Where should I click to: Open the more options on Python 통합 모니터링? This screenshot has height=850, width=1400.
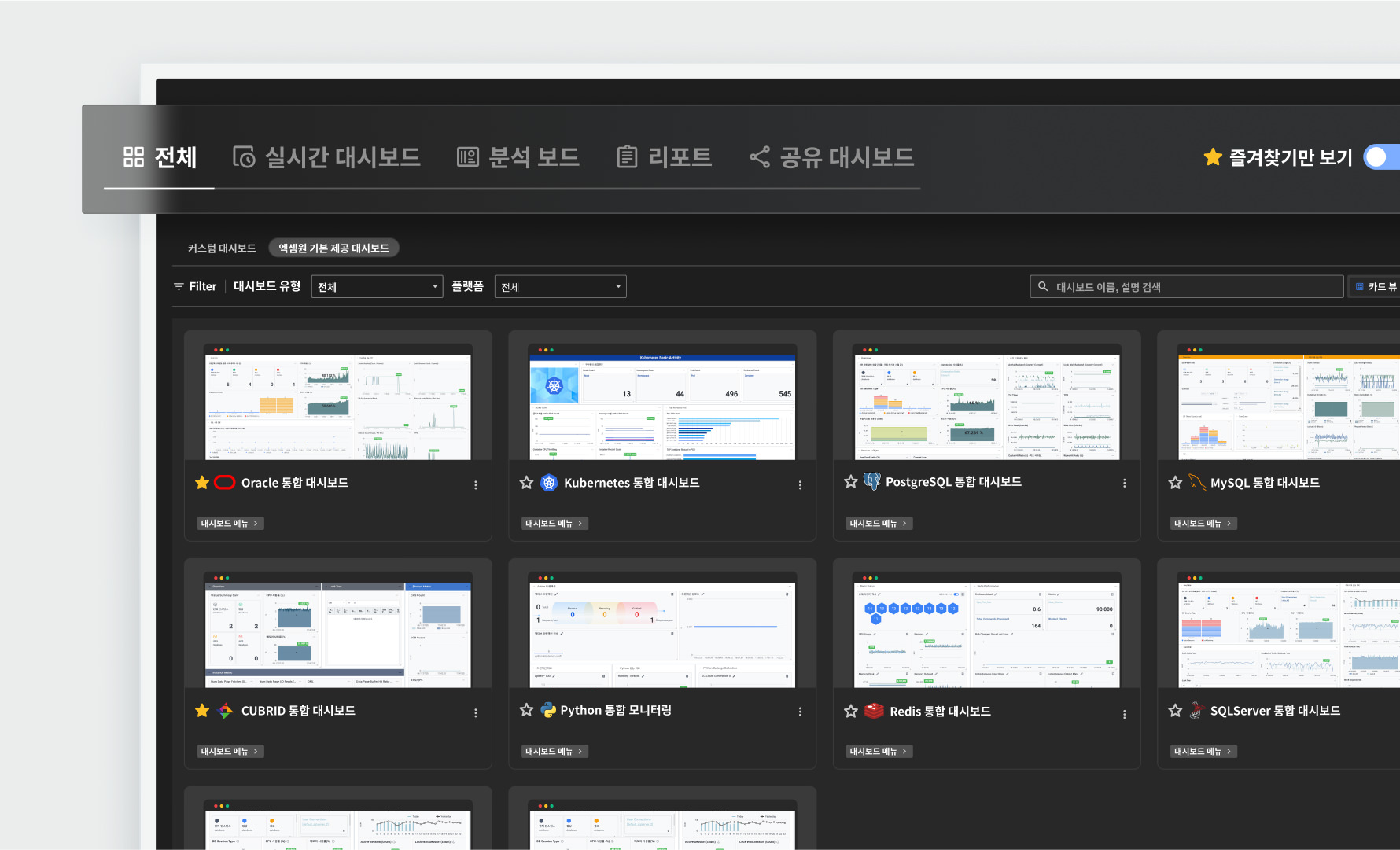(x=800, y=712)
